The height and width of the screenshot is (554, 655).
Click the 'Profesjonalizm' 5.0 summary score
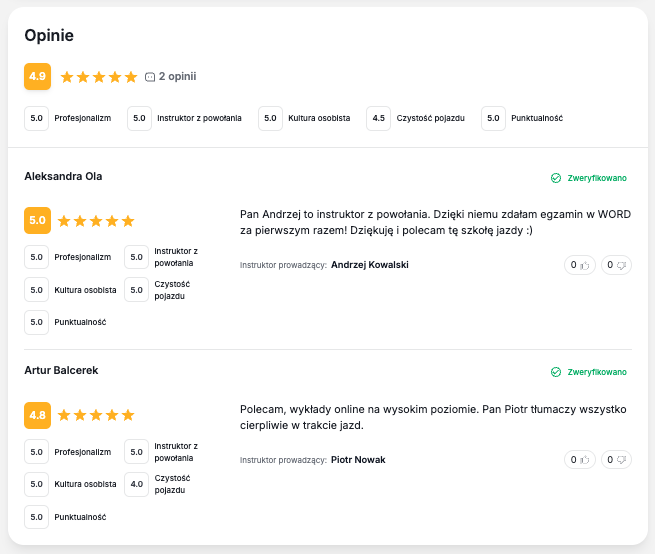37,118
